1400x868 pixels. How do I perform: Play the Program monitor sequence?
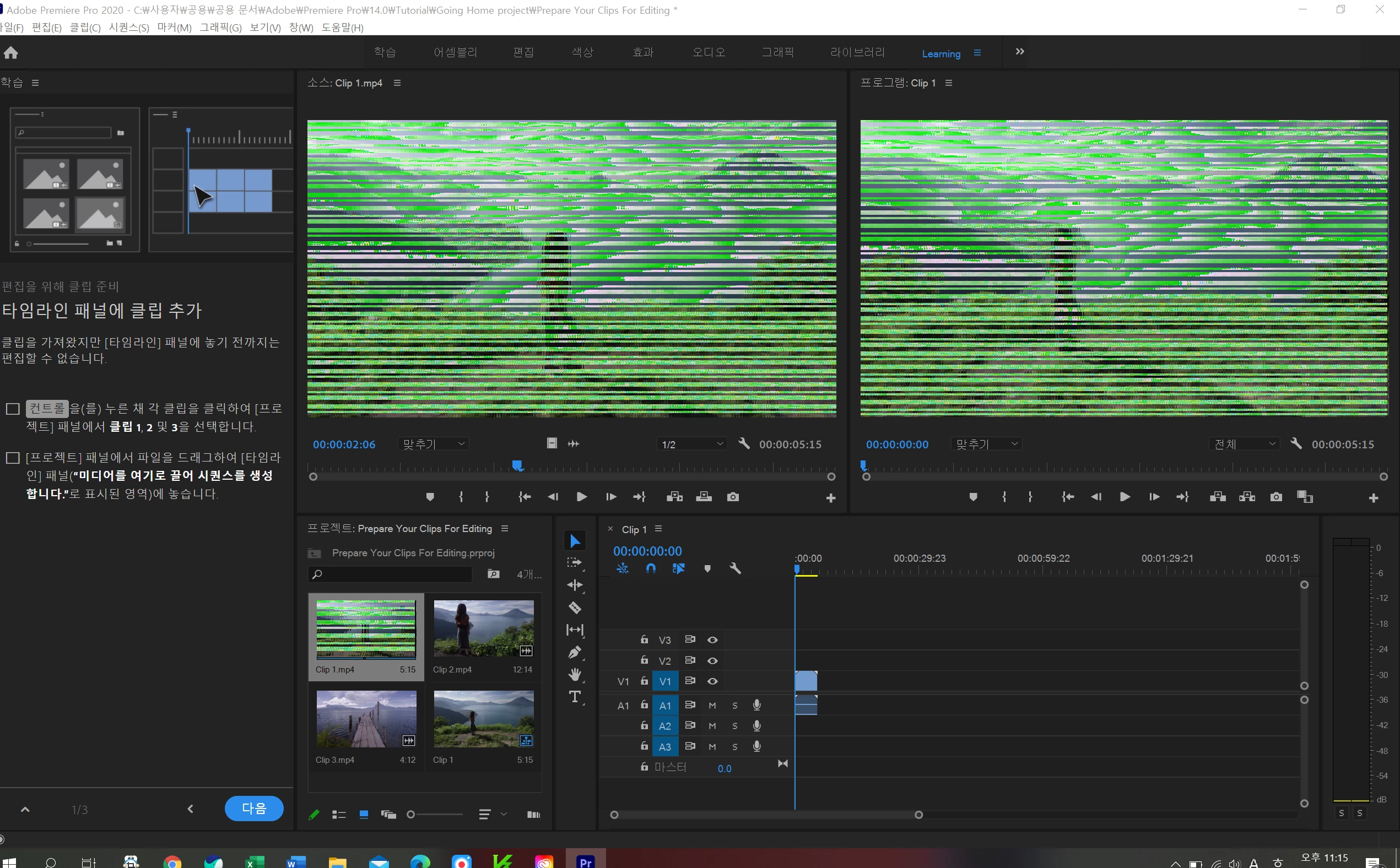point(1125,497)
